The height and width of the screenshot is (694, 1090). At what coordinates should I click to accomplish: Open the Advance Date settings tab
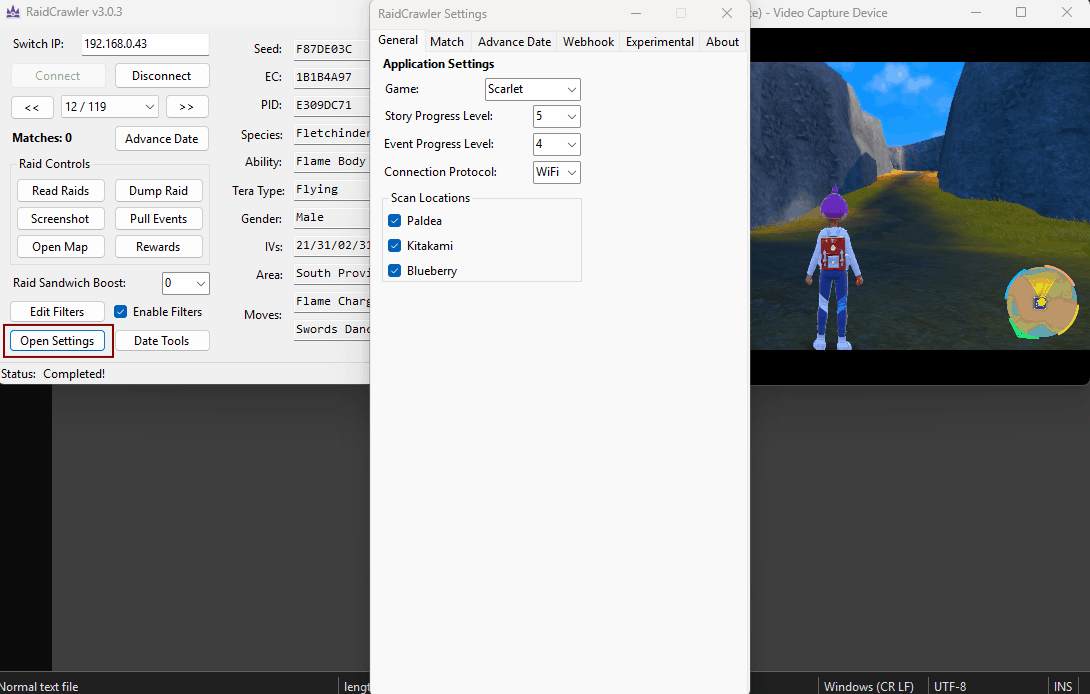(514, 42)
